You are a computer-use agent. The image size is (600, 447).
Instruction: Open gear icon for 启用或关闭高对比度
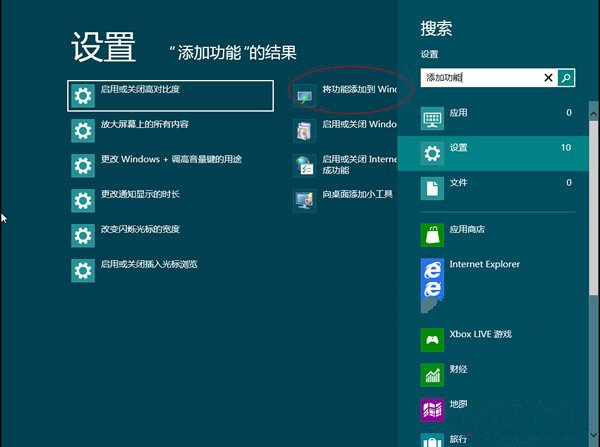coord(83,96)
